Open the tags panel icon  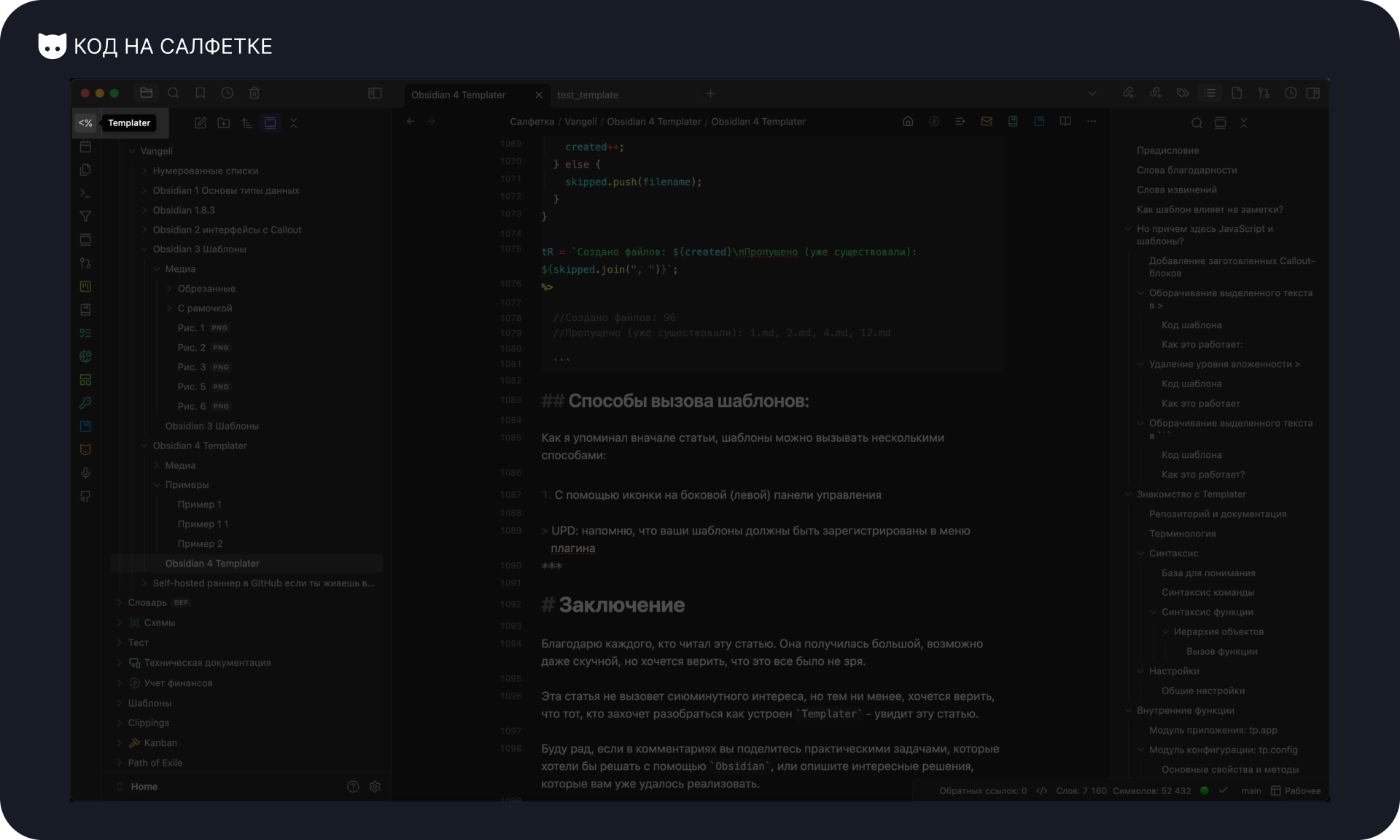[x=1183, y=93]
